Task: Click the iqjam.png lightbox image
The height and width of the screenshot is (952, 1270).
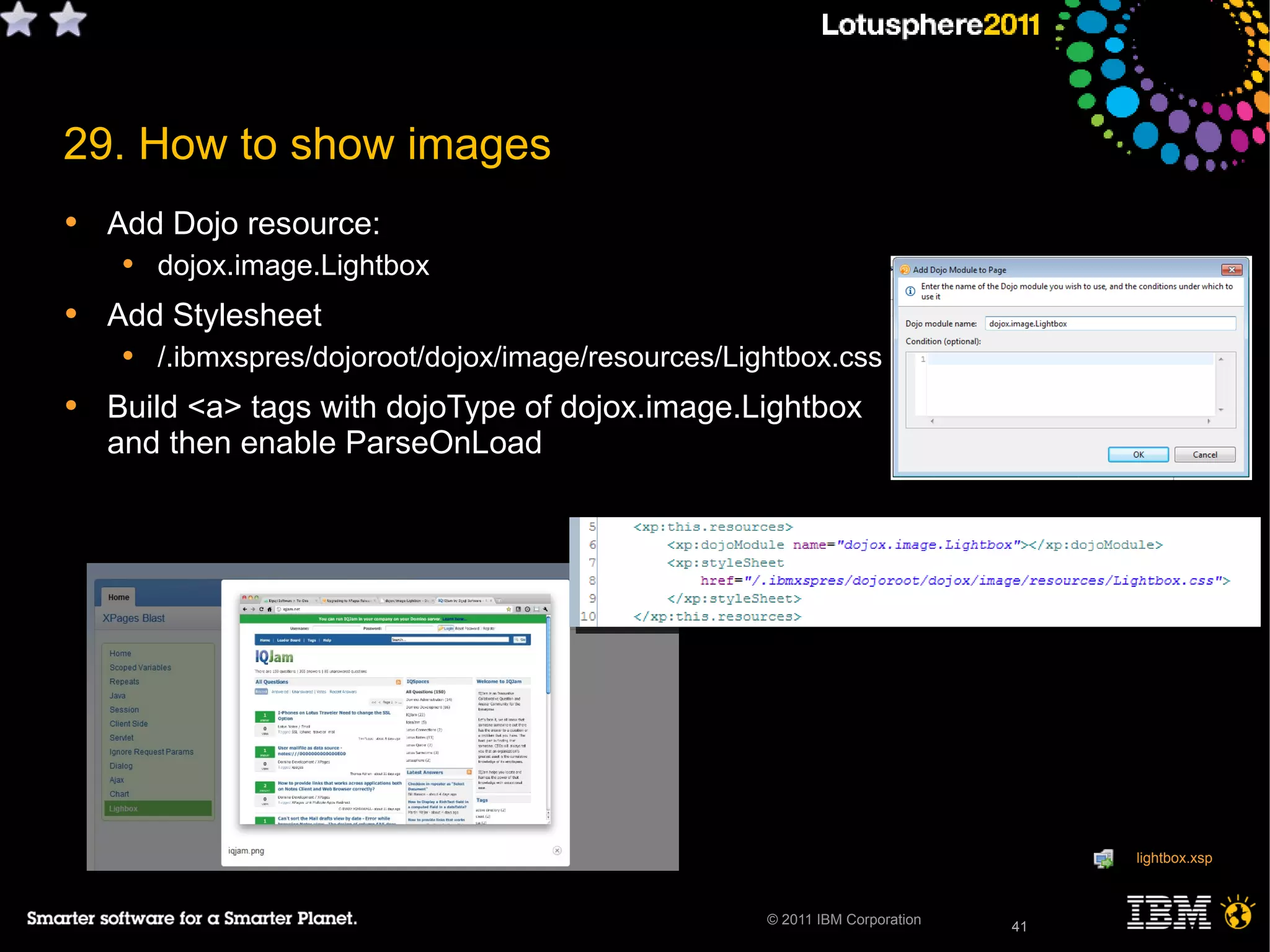Action: [395, 709]
